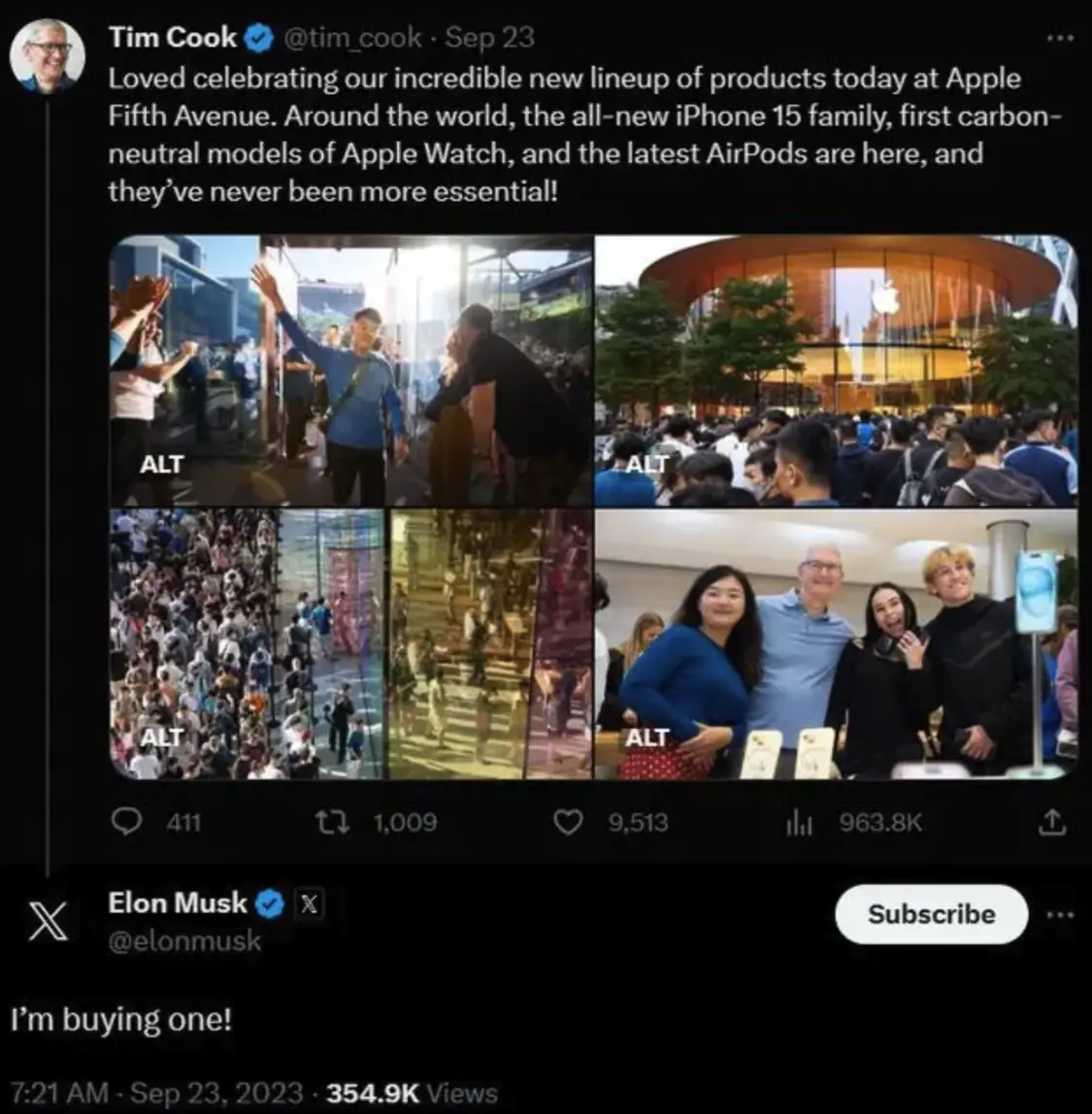Open the three-dot menu on Tim Cook's tweet
Screen dimensions: 1092x1114
[1060, 38]
